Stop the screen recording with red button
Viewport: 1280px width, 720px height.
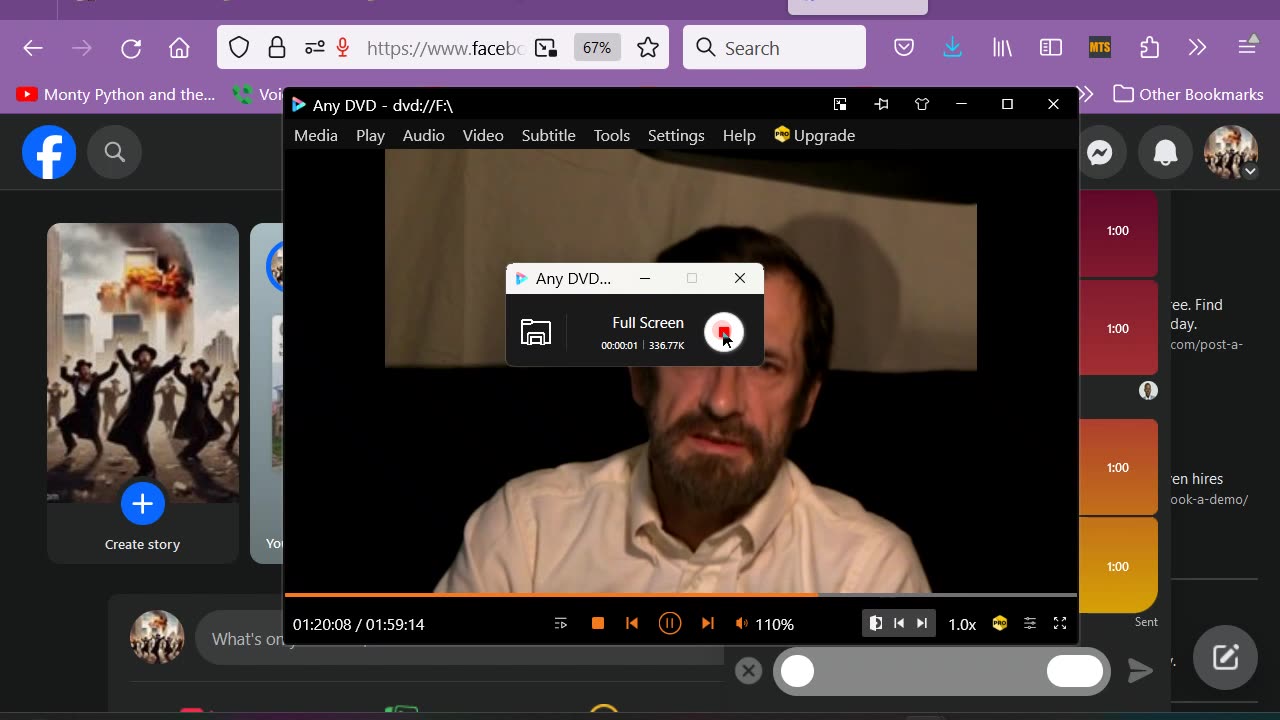point(724,332)
